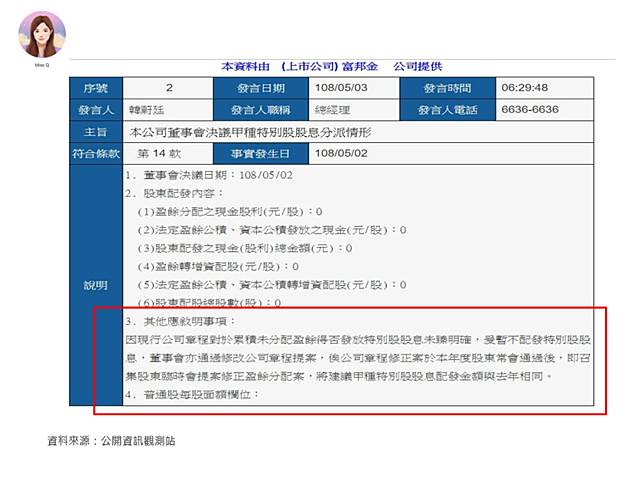Click the 事實發生日 value 108/05/02
Viewport: 644px width, 483px height.
tap(343, 153)
